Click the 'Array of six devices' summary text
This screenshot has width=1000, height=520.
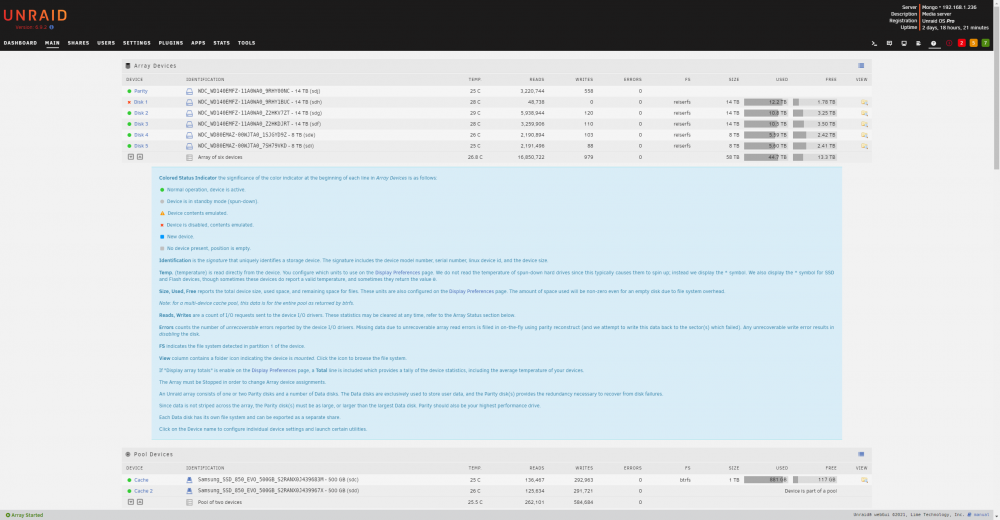click(x=220, y=157)
